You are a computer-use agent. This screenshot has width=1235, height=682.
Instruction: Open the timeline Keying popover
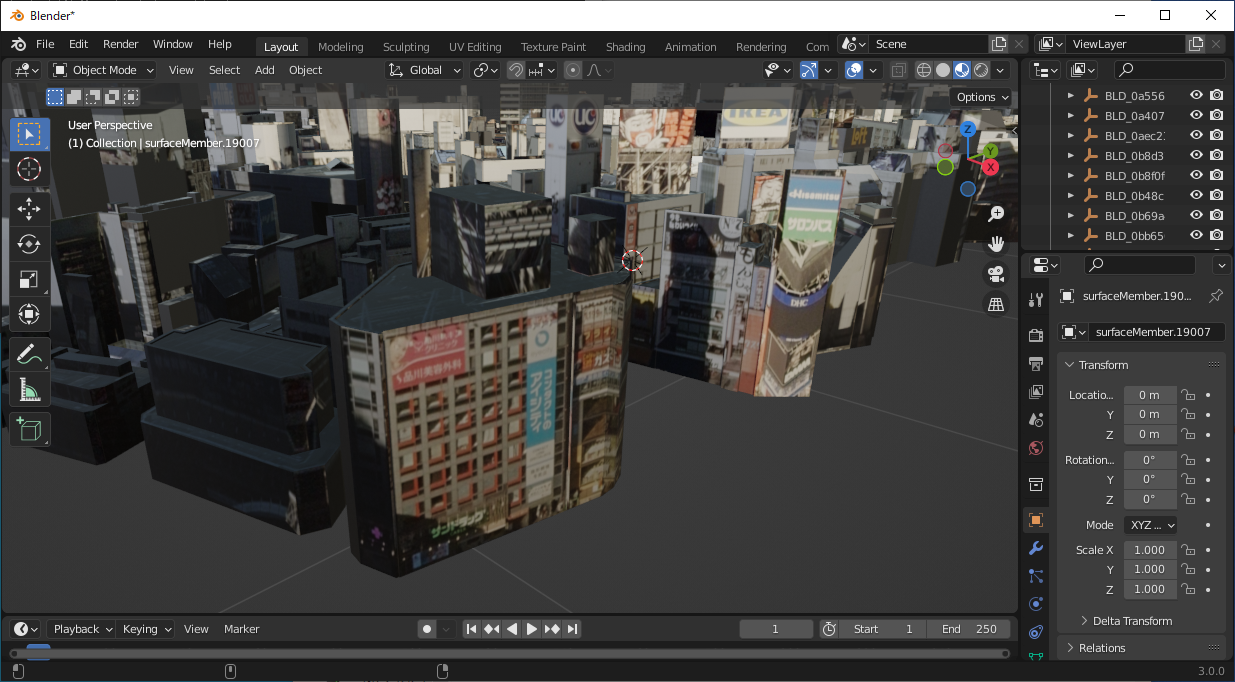(x=146, y=629)
